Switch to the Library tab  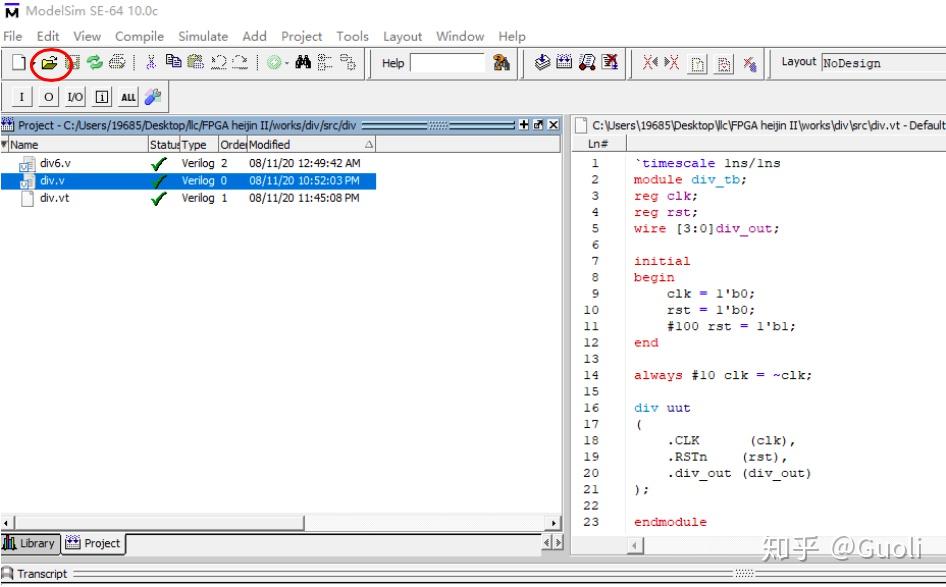[30, 543]
